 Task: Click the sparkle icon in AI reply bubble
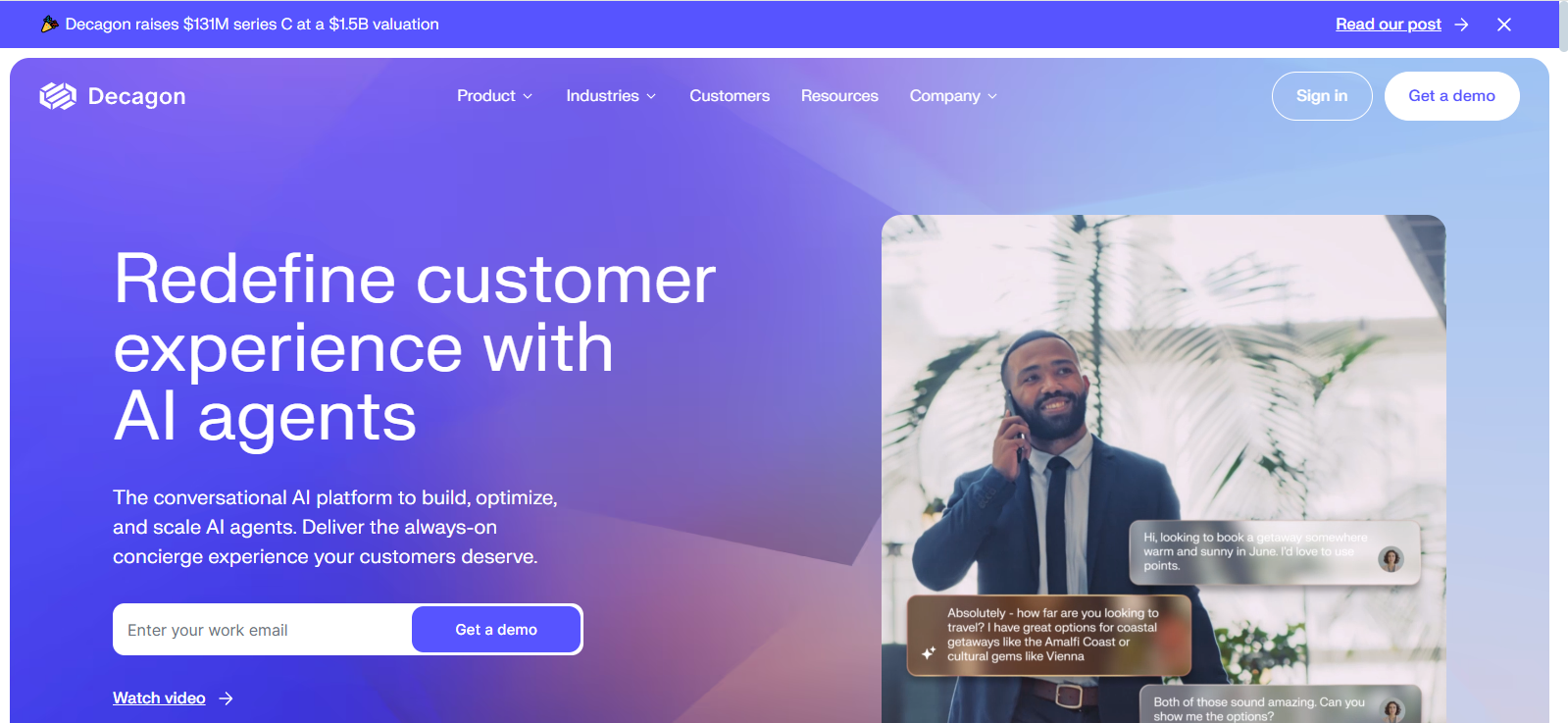click(x=929, y=652)
